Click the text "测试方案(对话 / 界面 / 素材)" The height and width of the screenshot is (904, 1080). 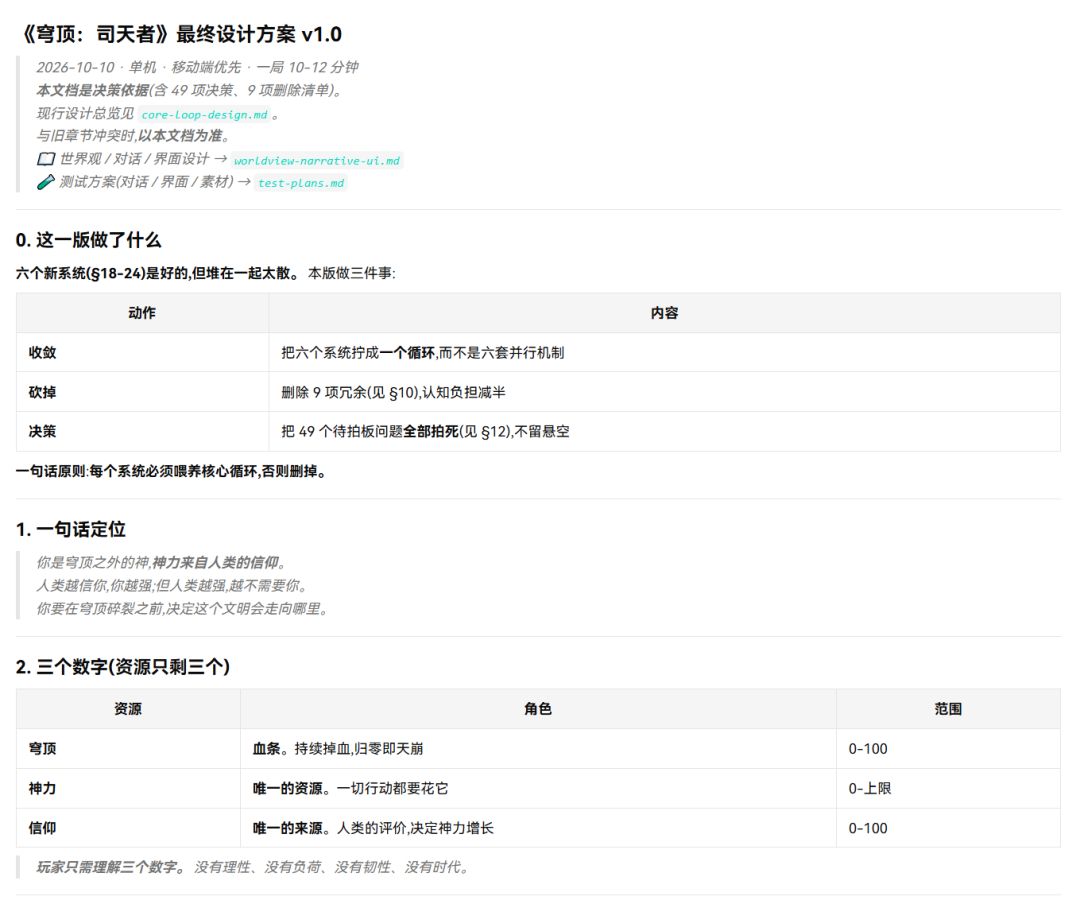coord(146,182)
